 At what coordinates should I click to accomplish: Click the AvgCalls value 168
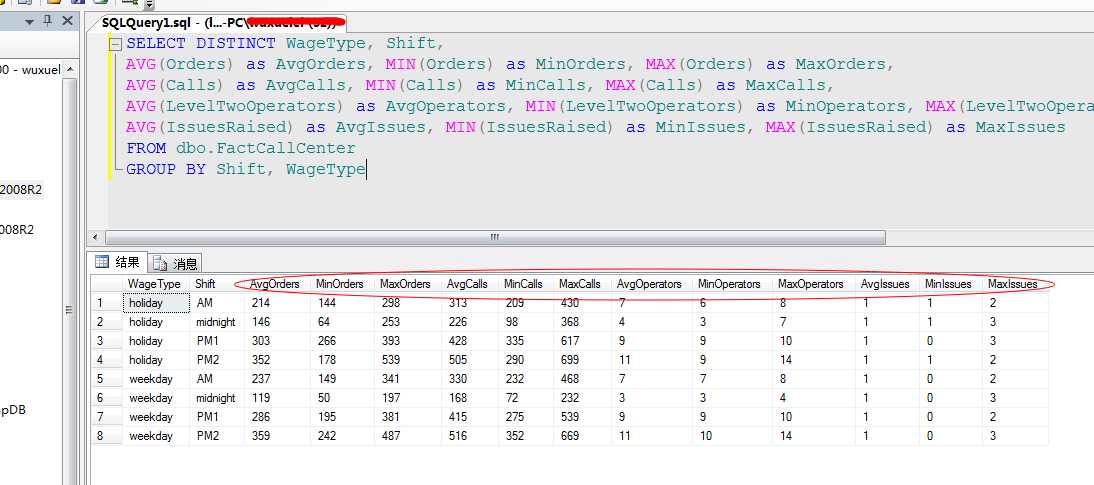coord(470,398)
